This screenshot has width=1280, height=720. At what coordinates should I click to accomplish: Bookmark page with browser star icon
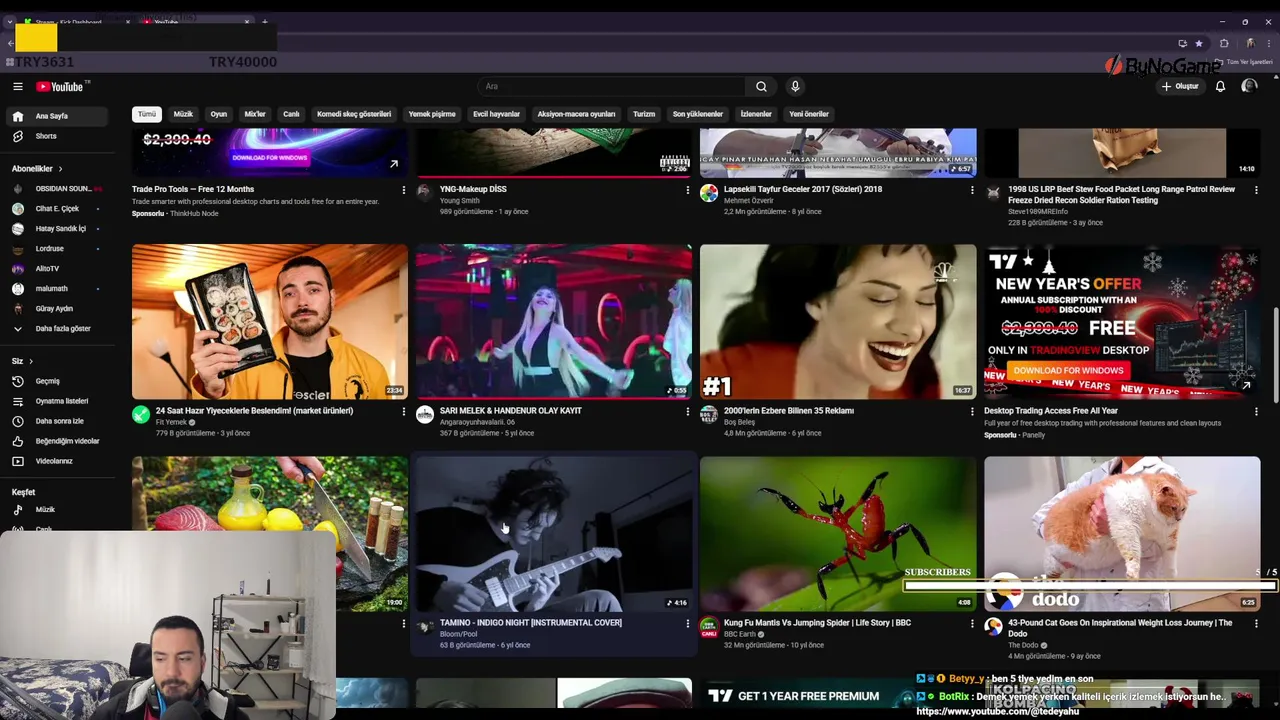[1199, 44]
